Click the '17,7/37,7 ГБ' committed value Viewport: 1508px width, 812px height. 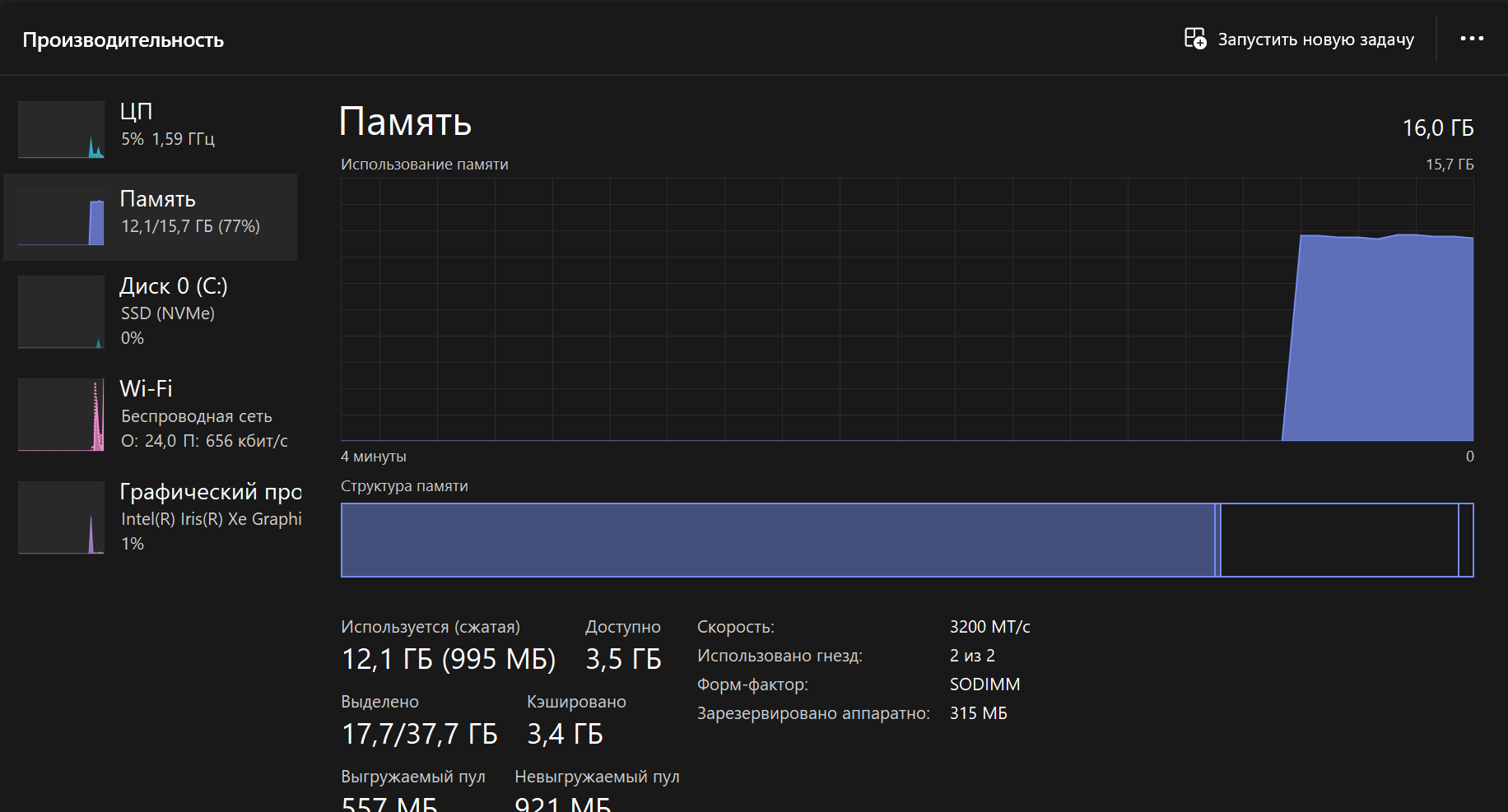coord(420,734)
